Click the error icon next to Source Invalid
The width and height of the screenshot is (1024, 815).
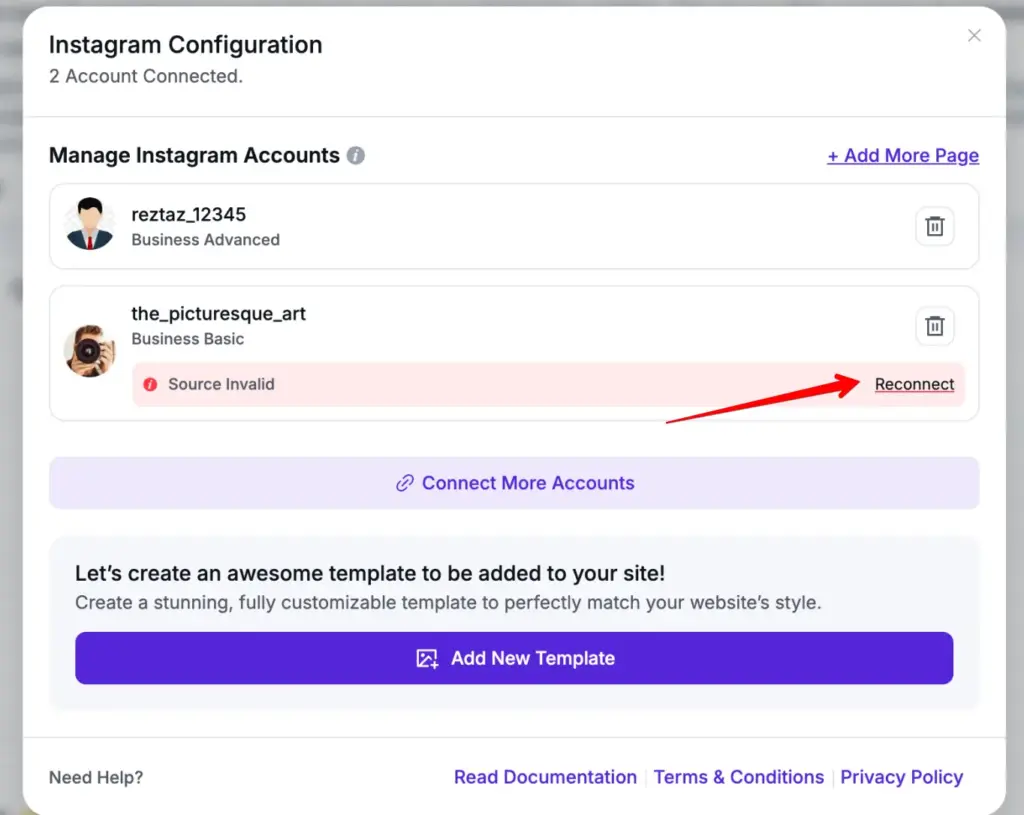pyautogui.click(x=150, y=384)
